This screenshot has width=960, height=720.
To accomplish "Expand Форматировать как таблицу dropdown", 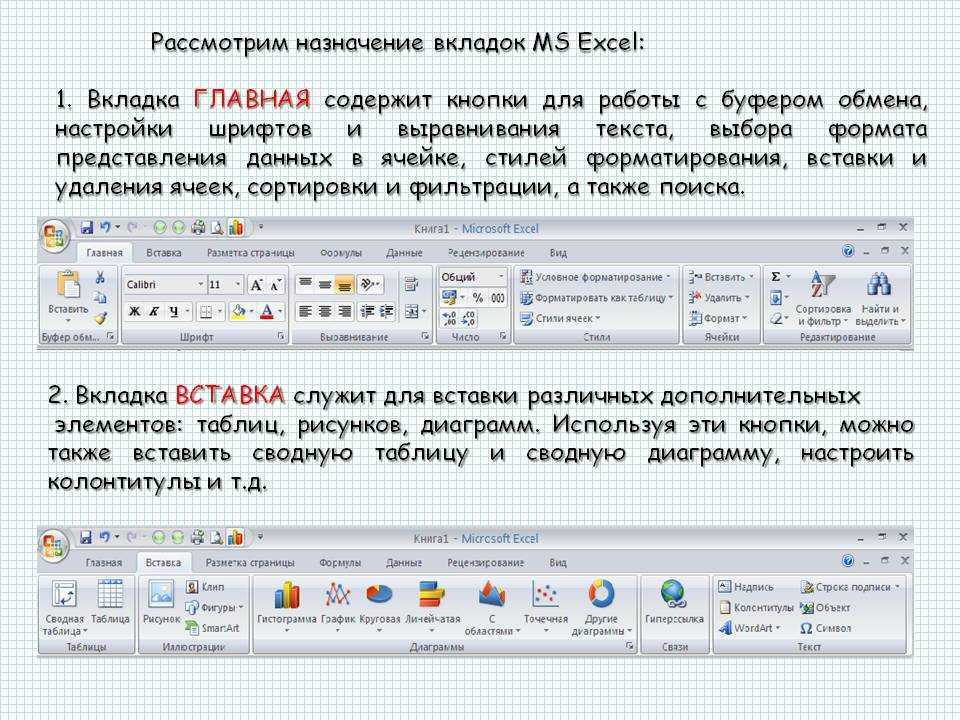I will click(671, 298).
